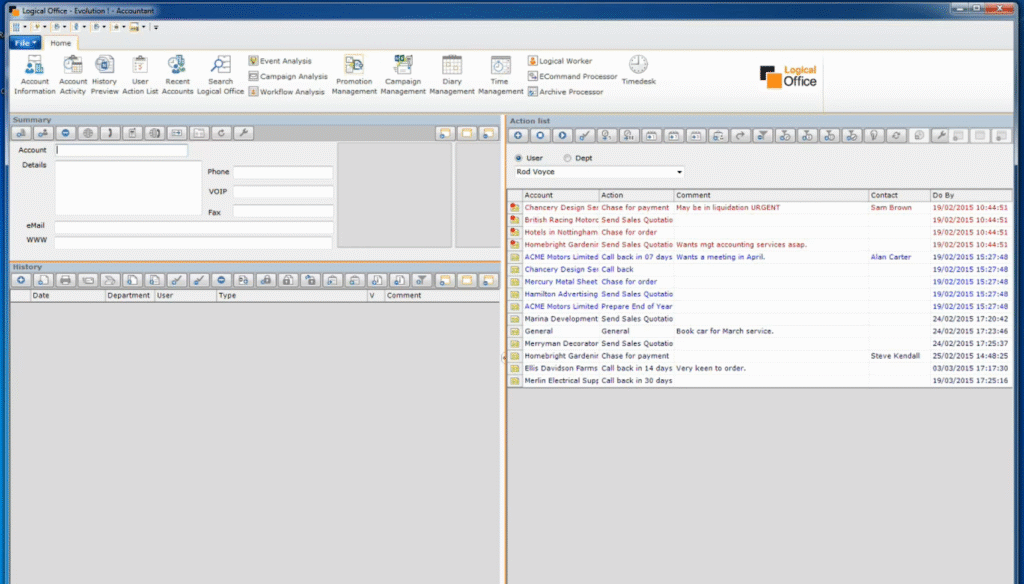Open Workflow Analysis
The width and height of the screenshot is (1024, 584).
(x=286, y=92)
